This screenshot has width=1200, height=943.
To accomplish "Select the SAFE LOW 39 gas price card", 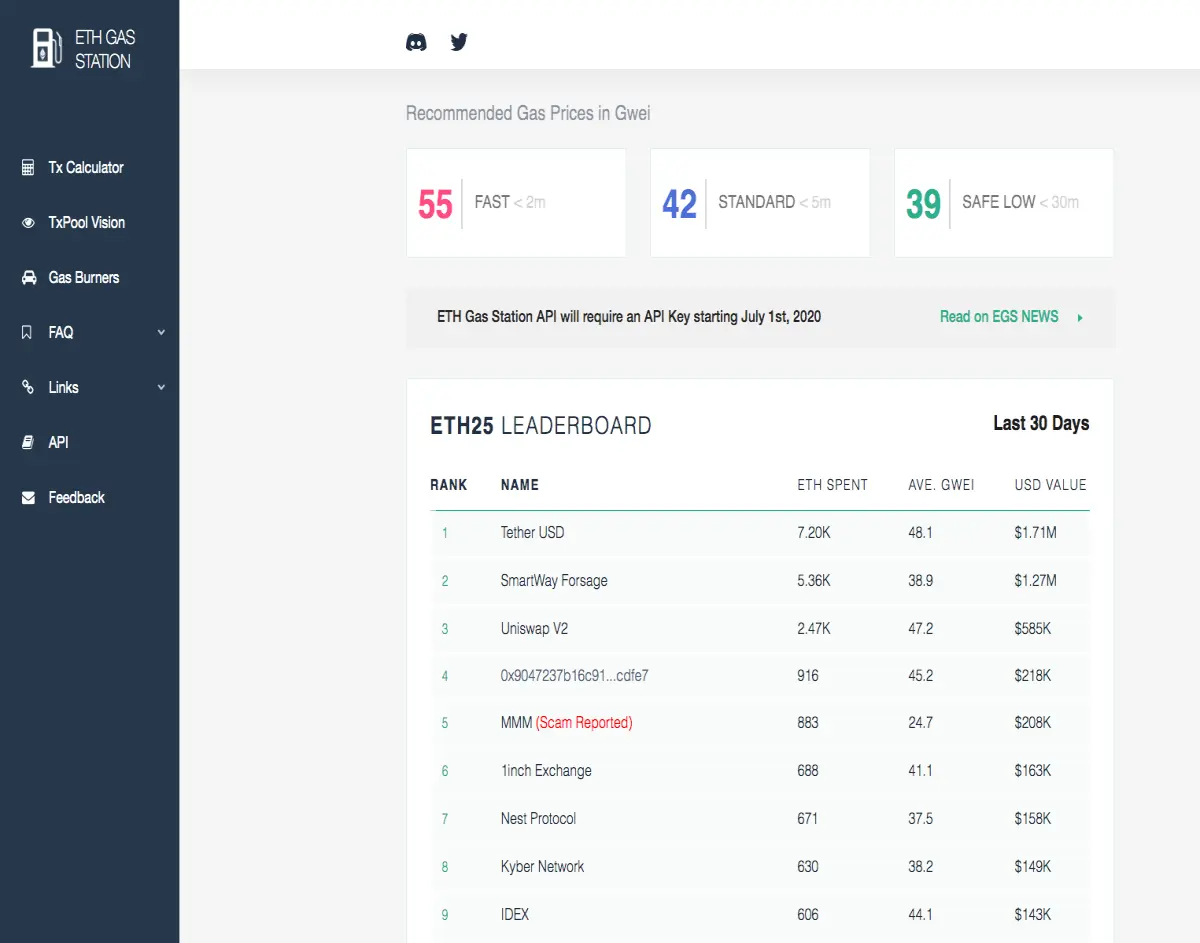I will [x=1004, y=203].
